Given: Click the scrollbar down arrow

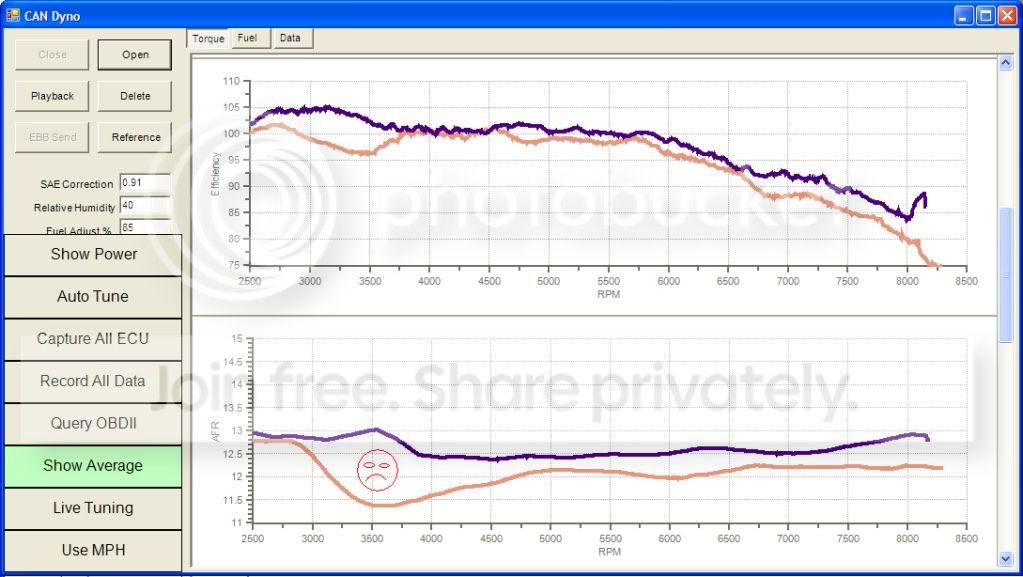Looking at the screenshot, I should pos(1006,559).
